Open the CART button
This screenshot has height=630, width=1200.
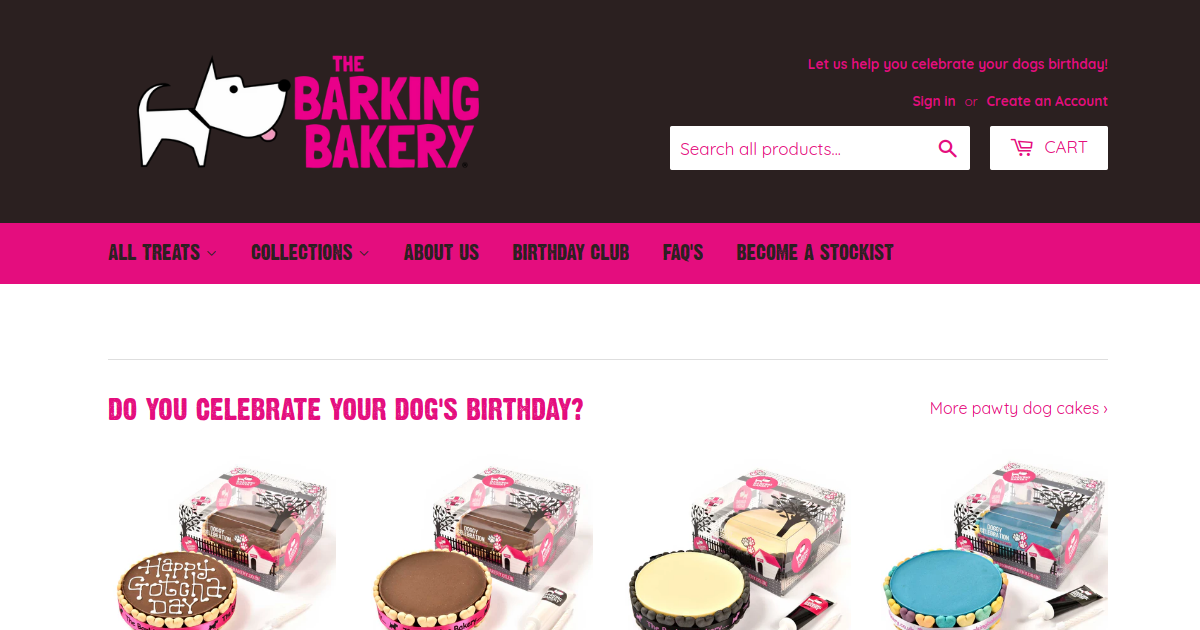click(x=1049, y=148)
